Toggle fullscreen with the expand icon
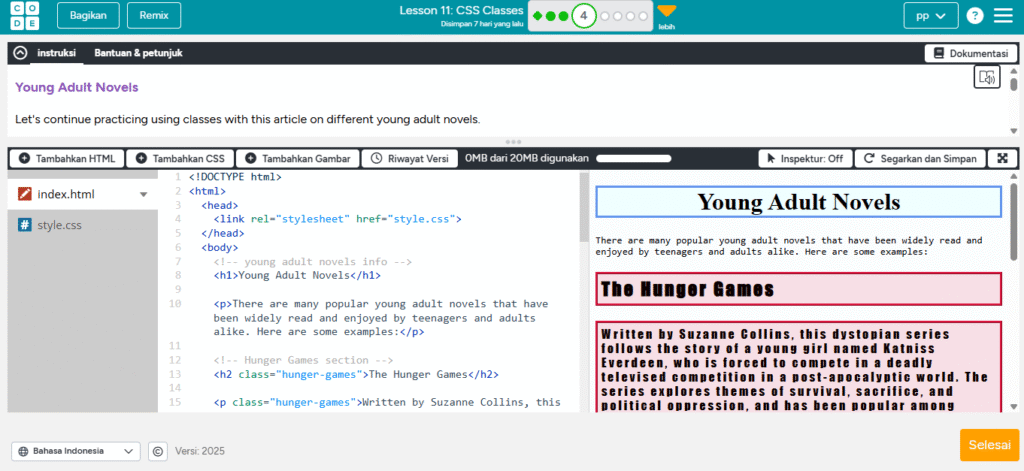Image resolution: width=1024 pixels, height=471 pixels. pos(1002,158)
